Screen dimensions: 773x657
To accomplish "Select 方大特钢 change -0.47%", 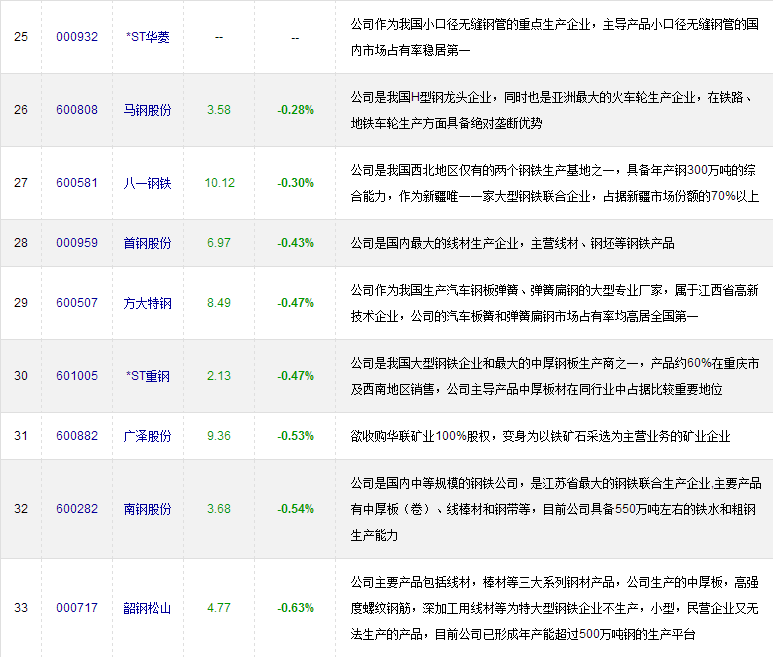I will point(295,303).
